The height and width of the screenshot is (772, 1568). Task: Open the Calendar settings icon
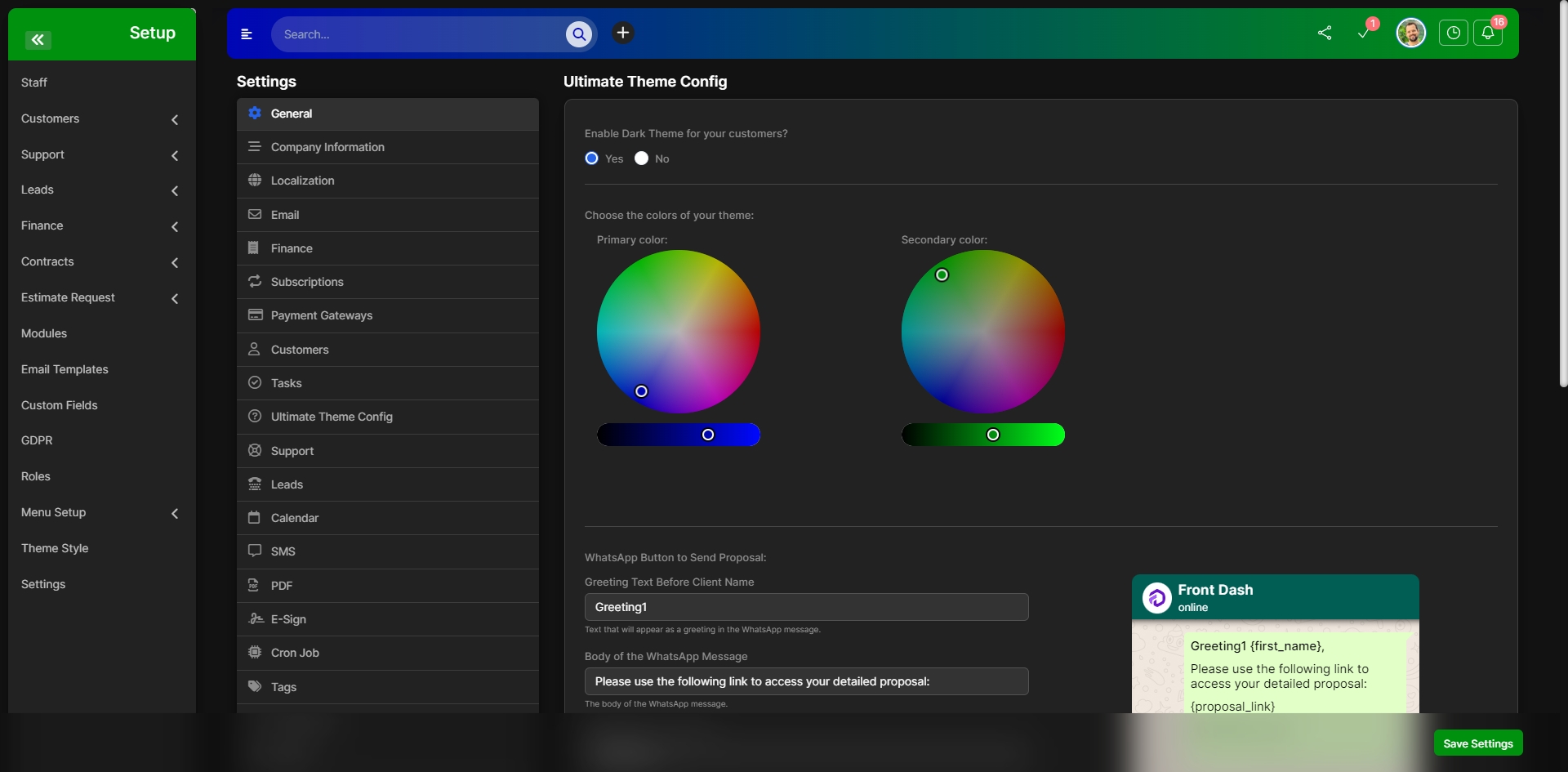pos(255,518)
